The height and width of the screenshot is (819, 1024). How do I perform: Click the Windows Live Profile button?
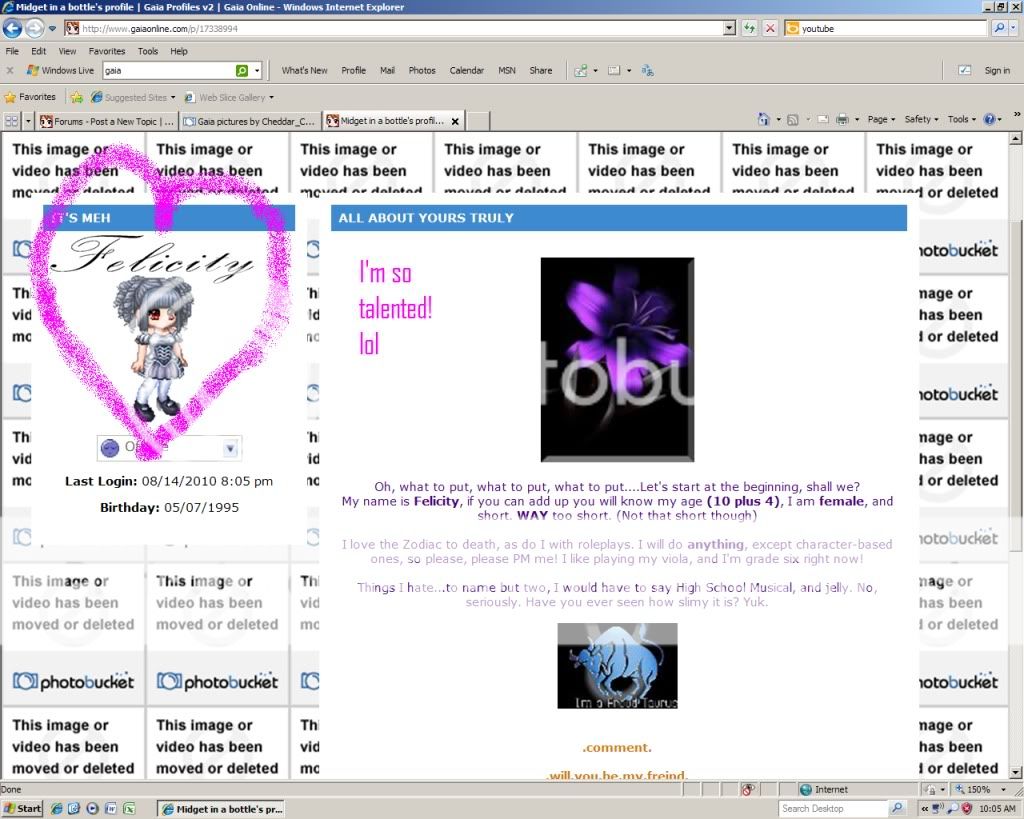353,71
